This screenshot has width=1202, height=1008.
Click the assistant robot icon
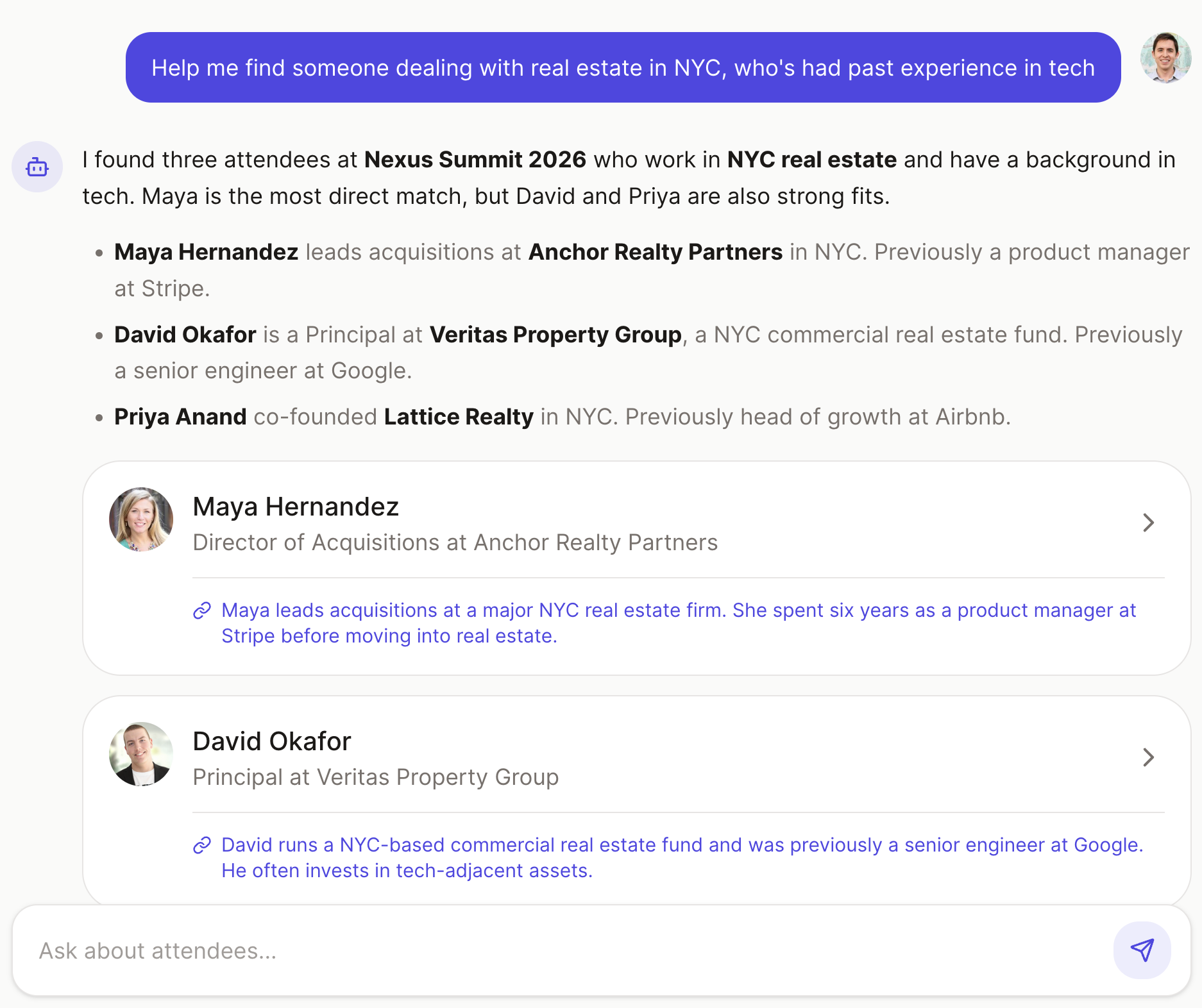(37, 167)
